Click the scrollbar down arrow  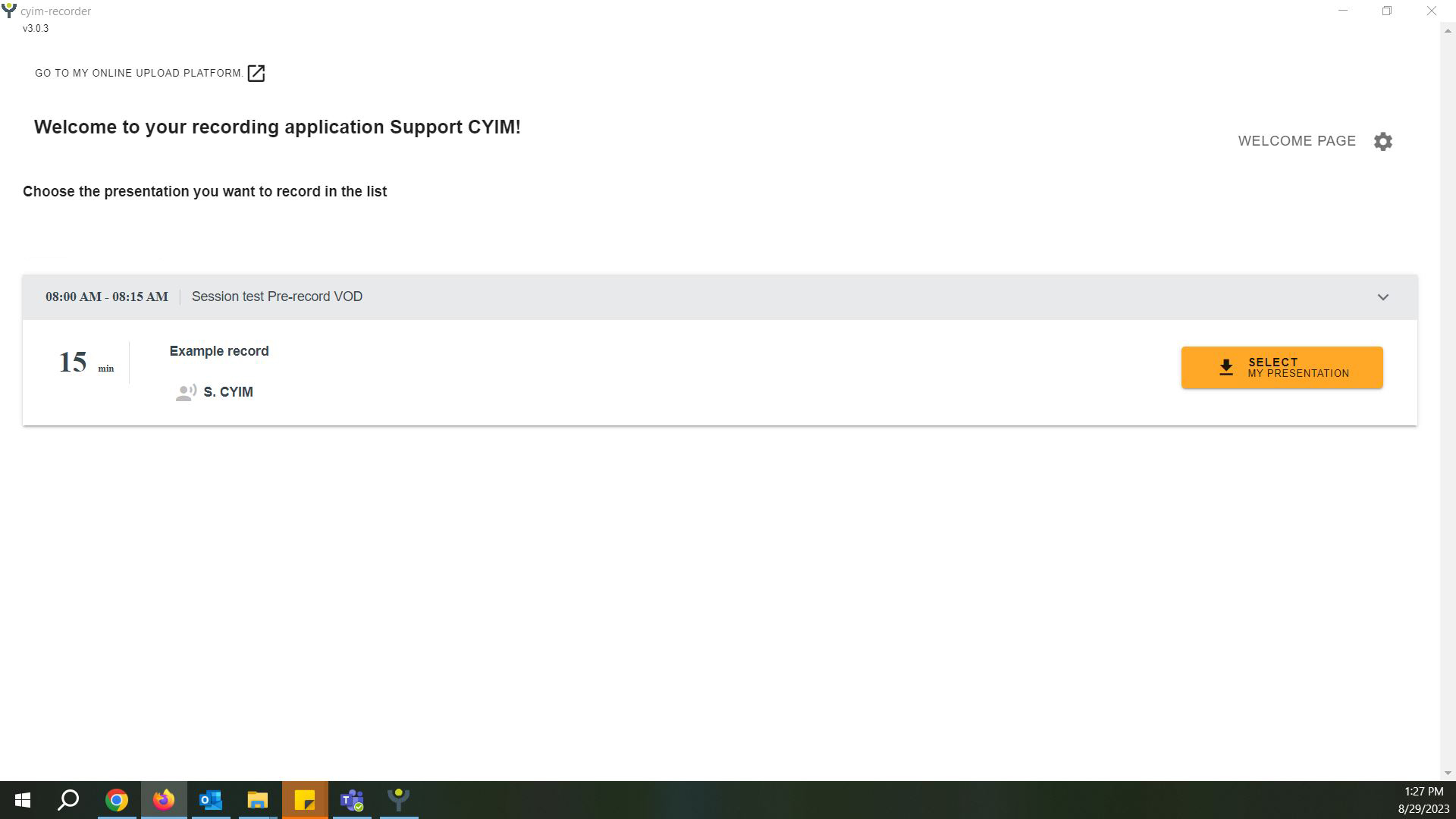tap(1448, 773)
